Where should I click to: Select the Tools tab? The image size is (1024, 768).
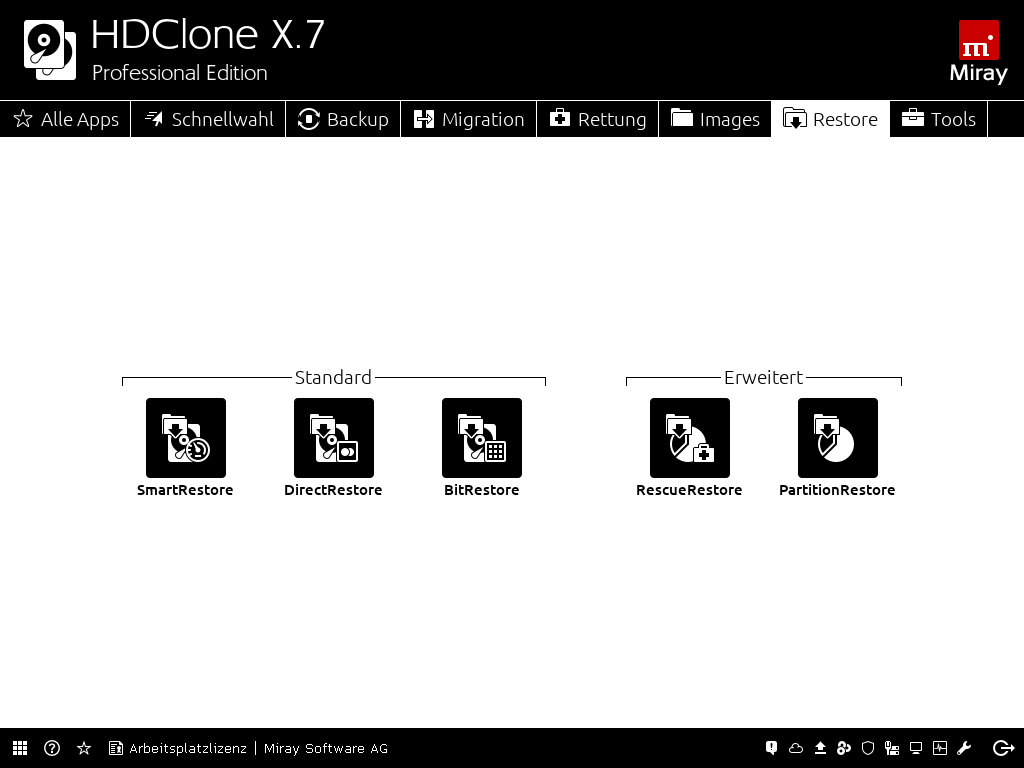click(938, 119)
